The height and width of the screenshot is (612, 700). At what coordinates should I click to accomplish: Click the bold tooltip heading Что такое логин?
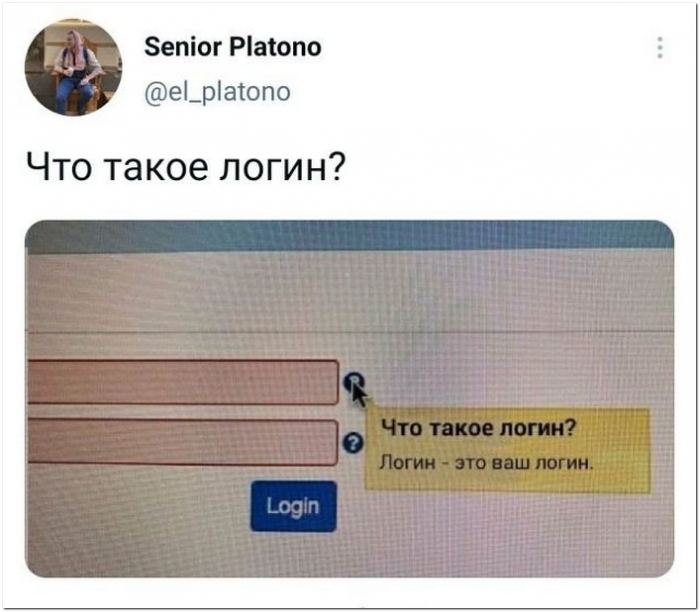point(478,428)
